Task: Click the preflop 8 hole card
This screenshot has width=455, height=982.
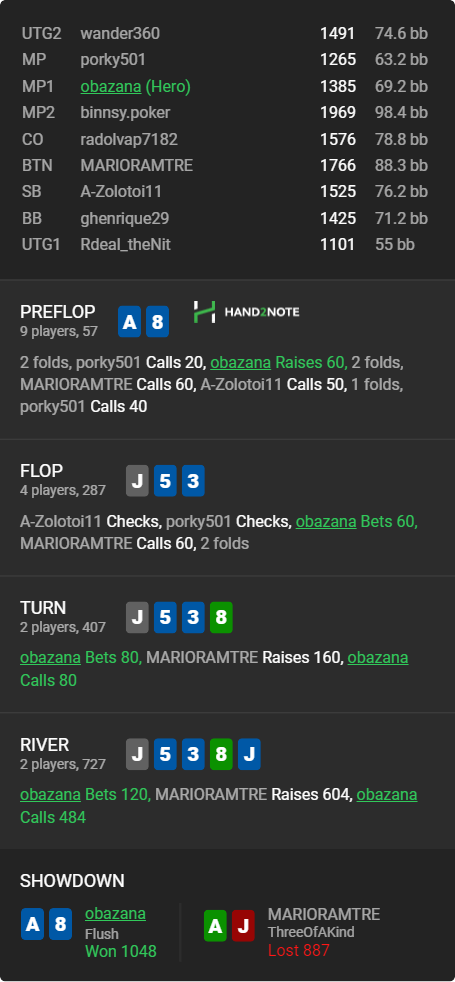Action: (x=158, y=322)
